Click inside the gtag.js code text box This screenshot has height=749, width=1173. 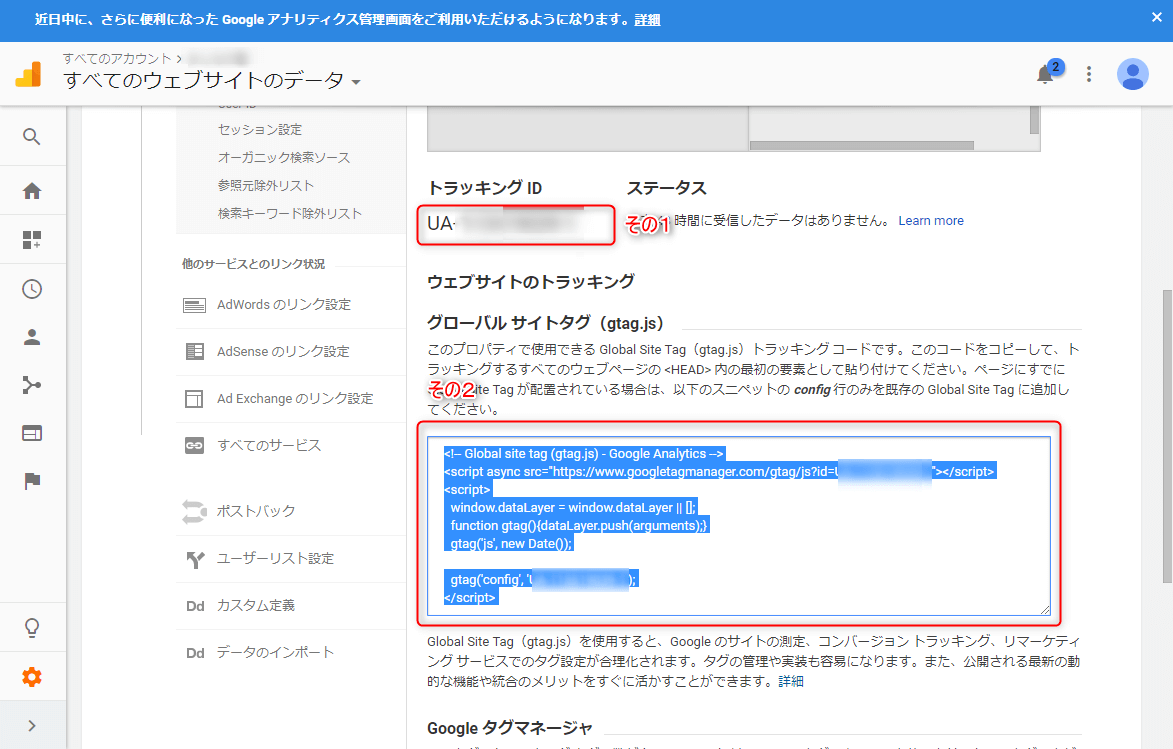(x=738, y=525)
